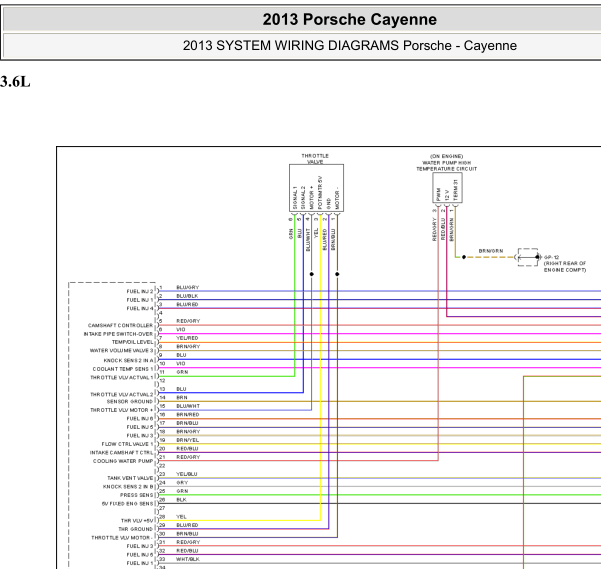Select "THROTTLE VLV ACTUAL 2" label
601x569 pixels.
(x=122, y=394)
